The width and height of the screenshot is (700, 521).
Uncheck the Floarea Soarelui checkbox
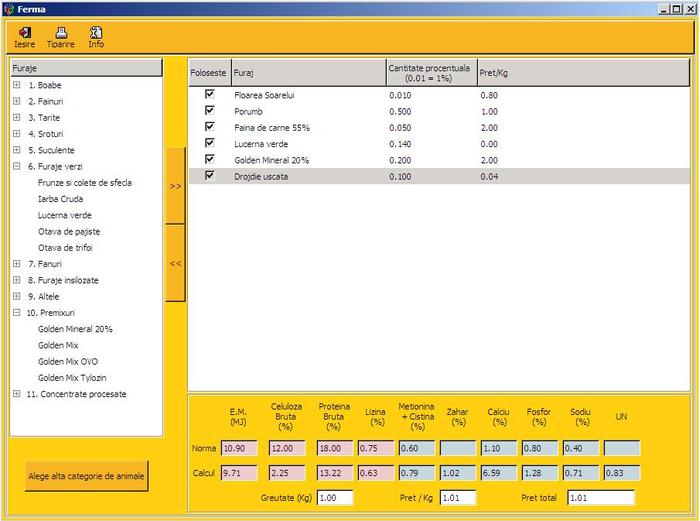210,94
